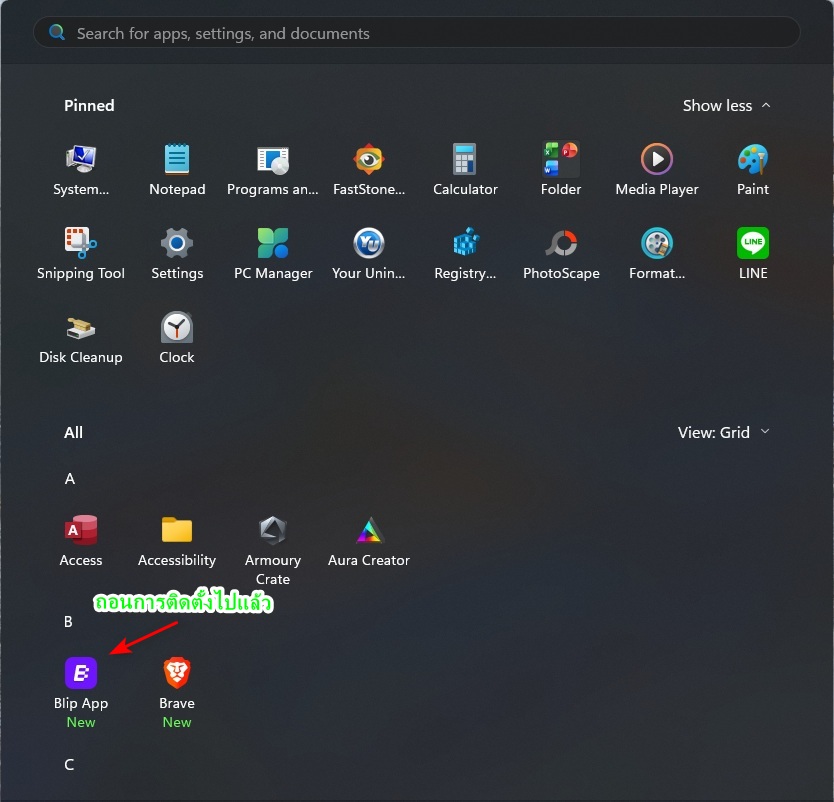Viewport: 834px width, 802px height.
Task: Open the Settings gear icon
Action: pyautogui.click(x=177, y=243)
